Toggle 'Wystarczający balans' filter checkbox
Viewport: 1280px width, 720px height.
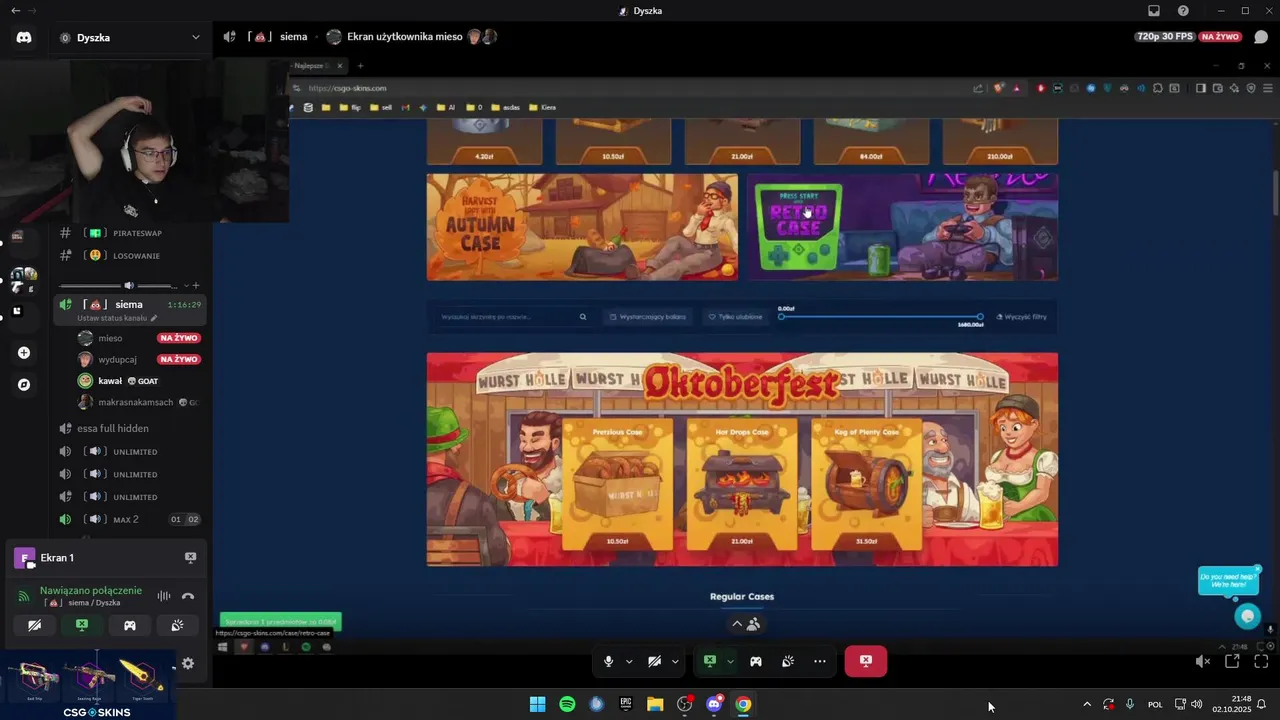click(x=648, y=317)
